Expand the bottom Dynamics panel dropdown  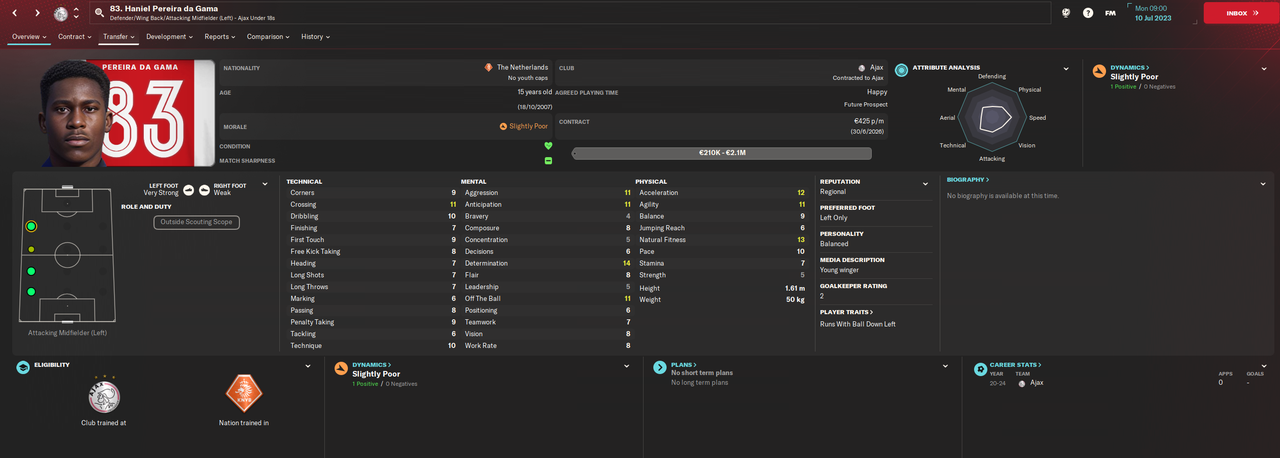click(625, 366)
